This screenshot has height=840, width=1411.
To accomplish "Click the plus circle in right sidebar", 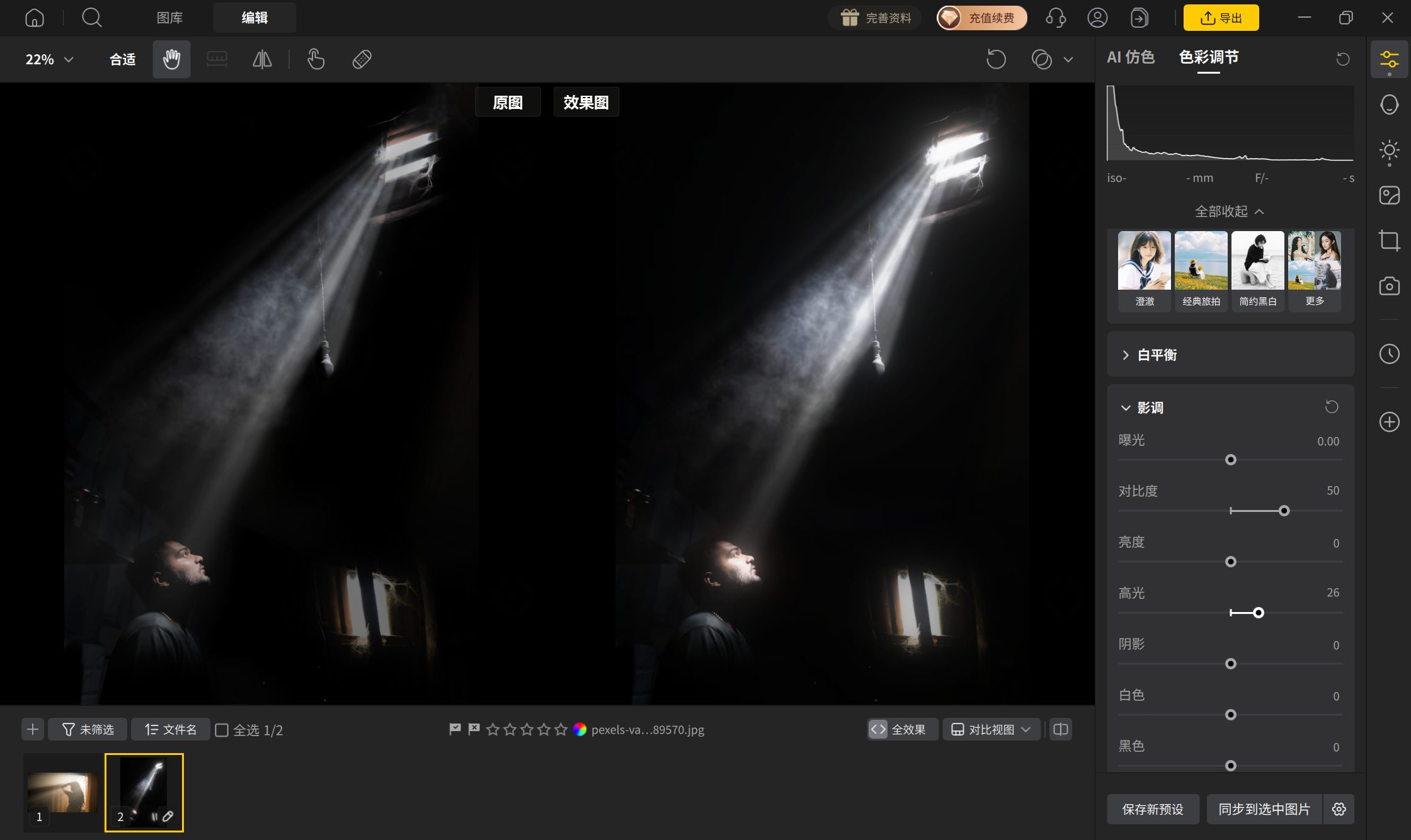I will coord(1389,422).
